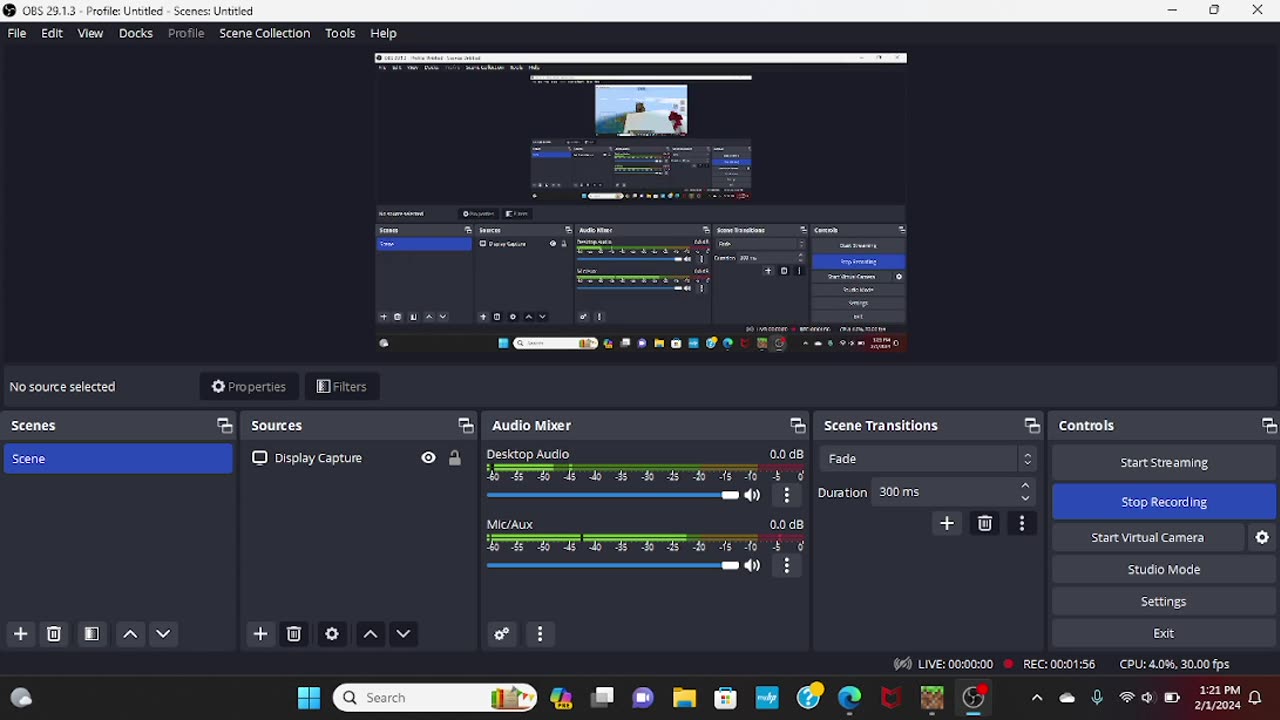Click the Exit button
The width and height of the screenshot is (1280, 720).
pyautogui.click(x=1164, y=634)
